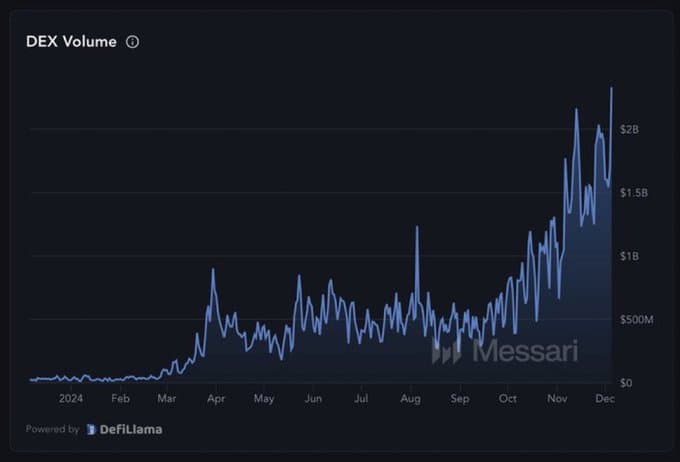Click the Jul x-axis label
The height and width of the screenshot is (462, 680).
(x=361, y=398)
